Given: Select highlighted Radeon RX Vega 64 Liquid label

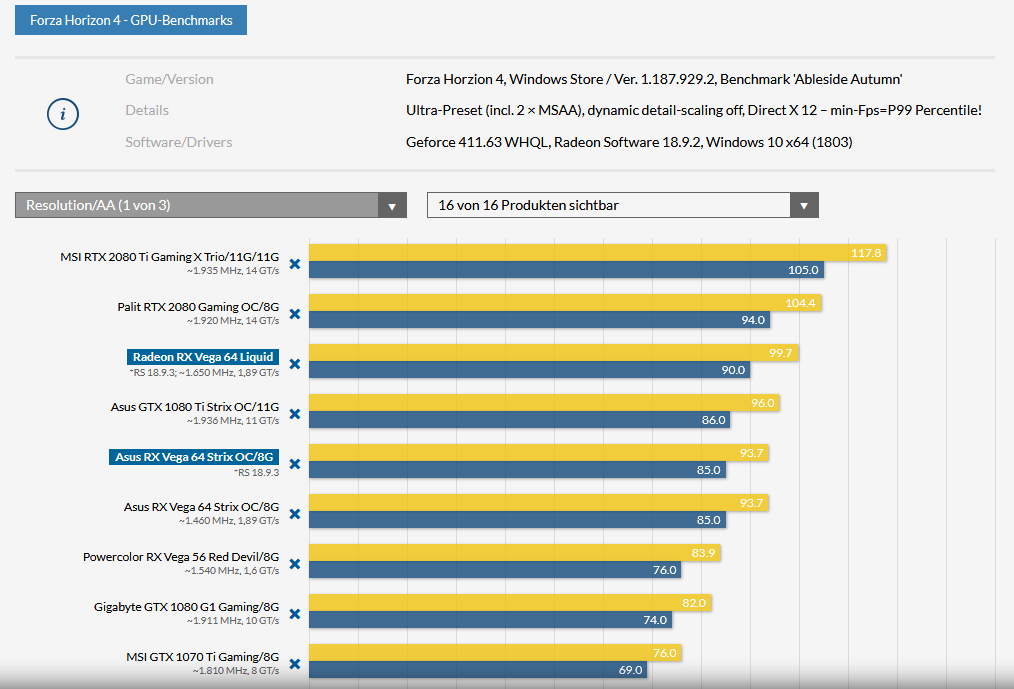Looking at the screenshot, I should point(203,357).
